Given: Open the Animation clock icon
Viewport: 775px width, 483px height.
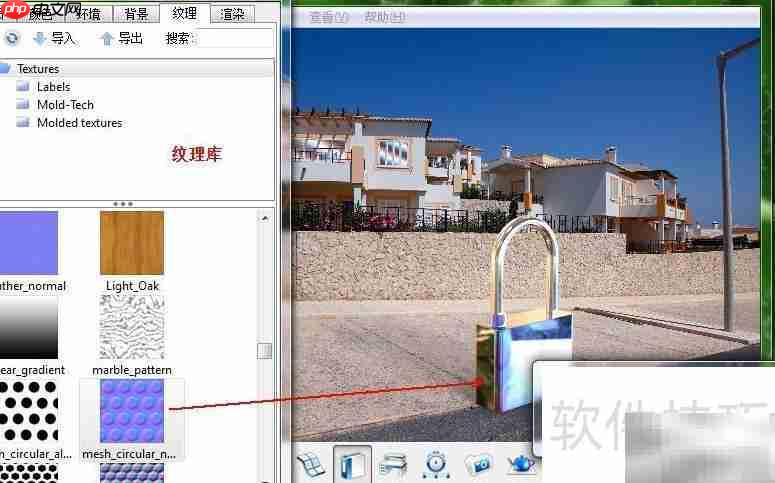Looking at the screenshot, I should click(436, 465).
